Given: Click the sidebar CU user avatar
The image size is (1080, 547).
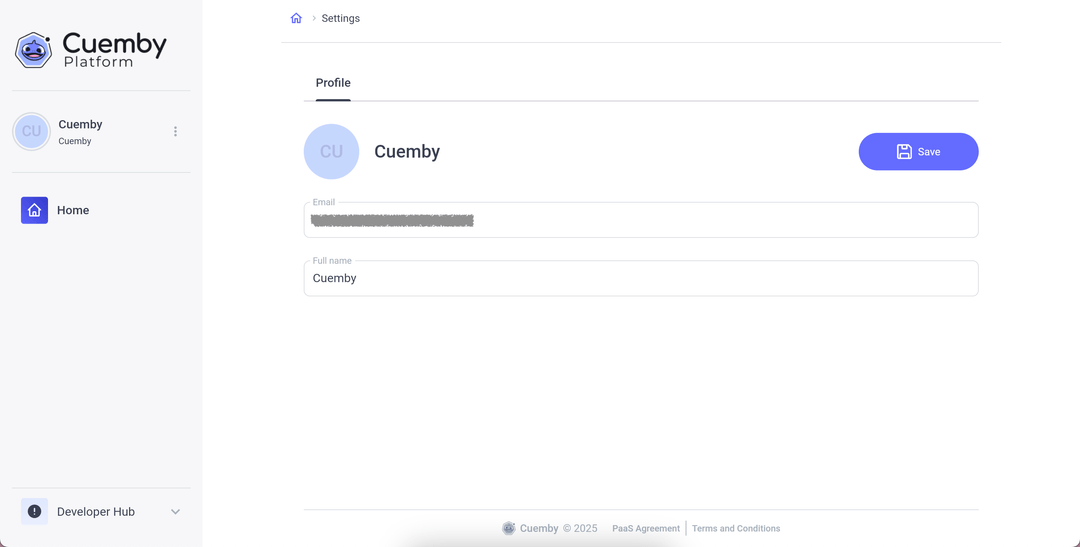Looking at the screenshot, I should [x=32, y=131].
